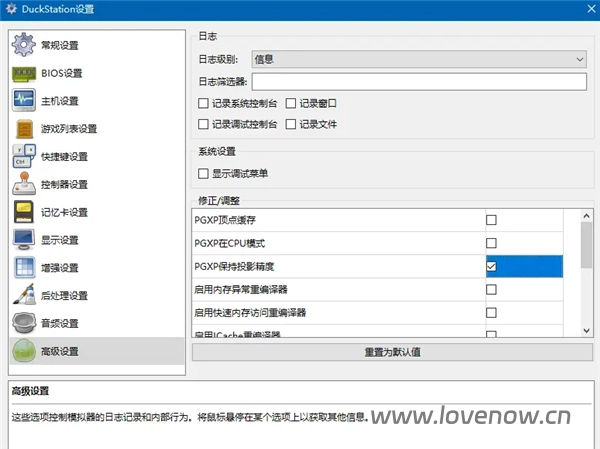
Task: Select the 显示设置 display icon
Action: pyautogui.click(x=24, y=240)
